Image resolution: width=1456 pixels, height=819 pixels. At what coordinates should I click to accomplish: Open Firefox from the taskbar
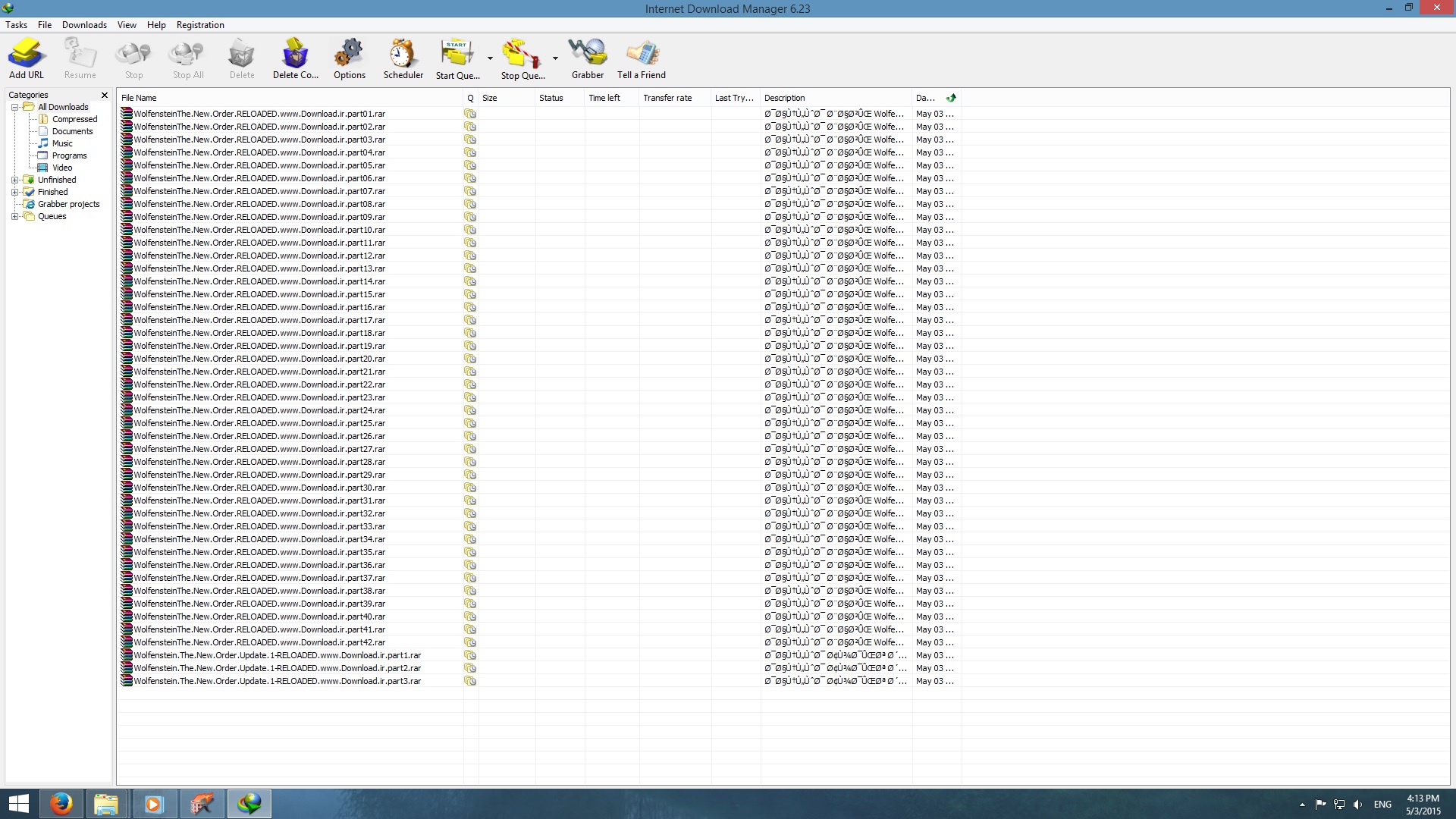point(61,804)
